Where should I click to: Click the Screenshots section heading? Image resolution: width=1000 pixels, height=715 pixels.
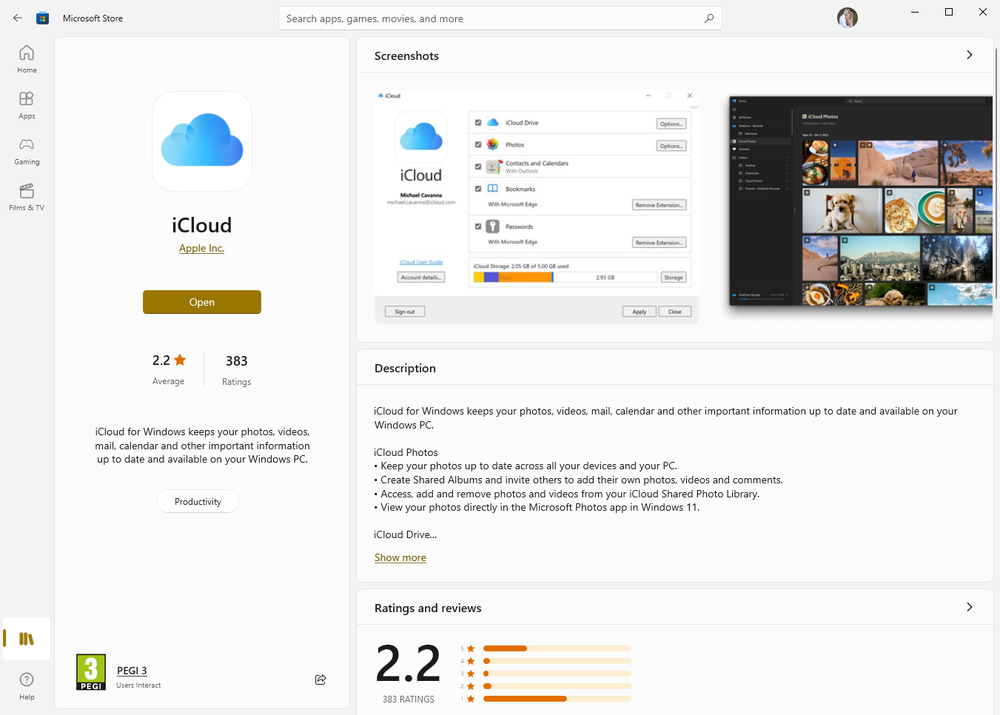[406, 55]
